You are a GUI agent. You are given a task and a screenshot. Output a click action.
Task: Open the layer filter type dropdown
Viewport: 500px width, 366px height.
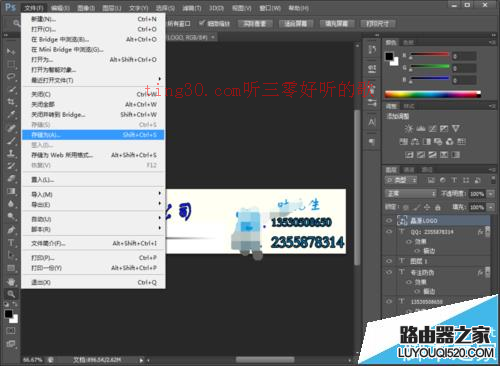(401, 180)
